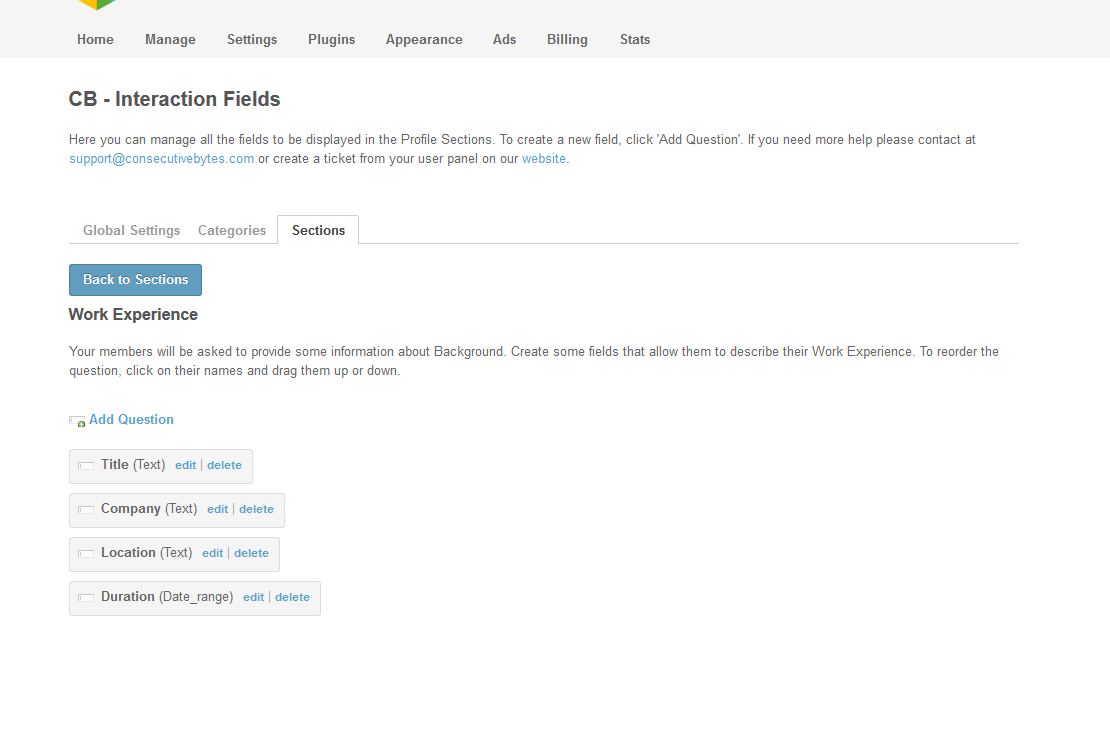Click the site logo at top
This screenshot has width=1110, height=754.
(97, 5)
